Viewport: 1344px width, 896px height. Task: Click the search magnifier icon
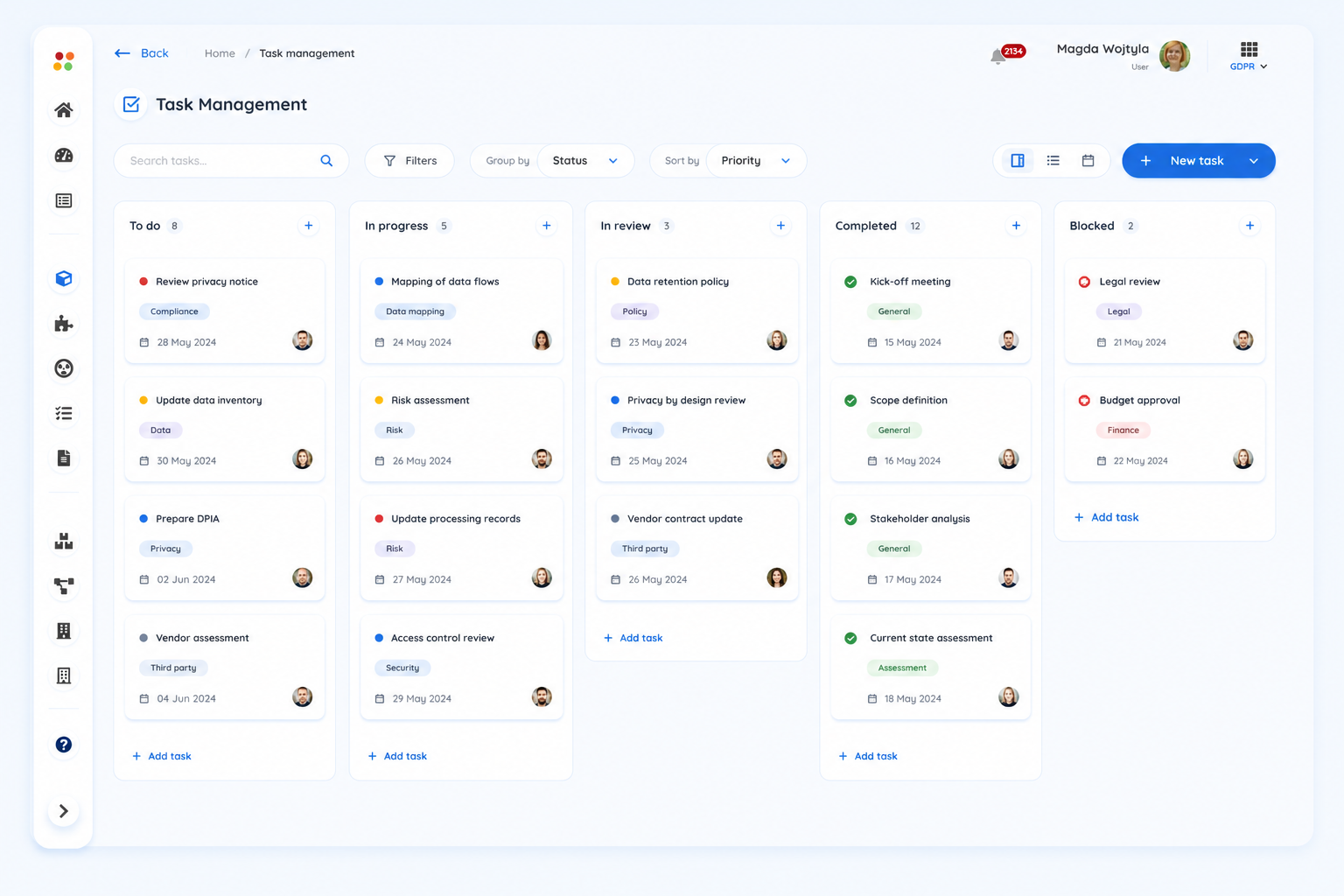pos(326,161)
